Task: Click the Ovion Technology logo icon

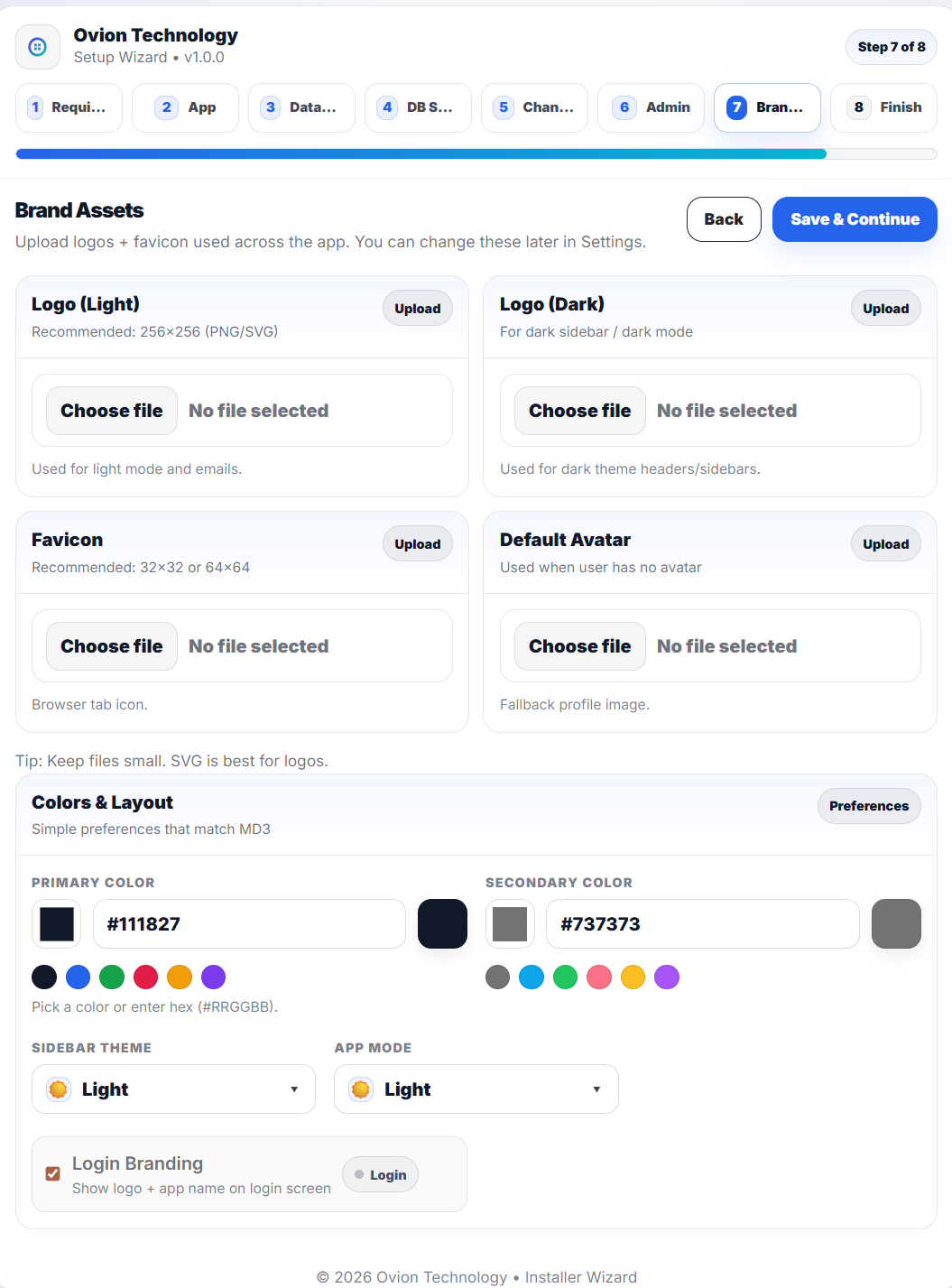Action: point(38,46)
